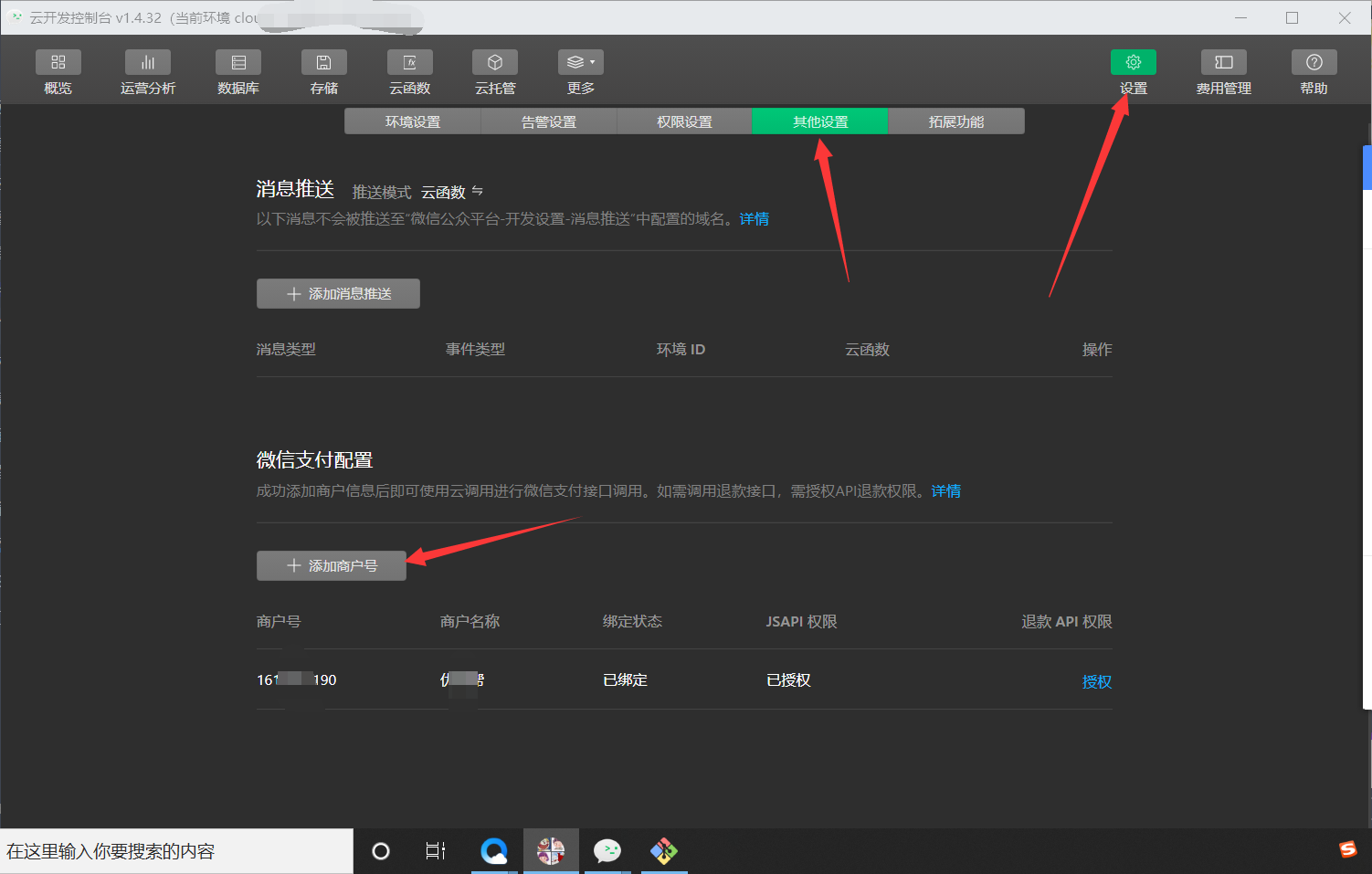This screenshot has width=1372, height=874.
Task: Open the 运营分析 analytics panel
Action: tap(147, 71)
